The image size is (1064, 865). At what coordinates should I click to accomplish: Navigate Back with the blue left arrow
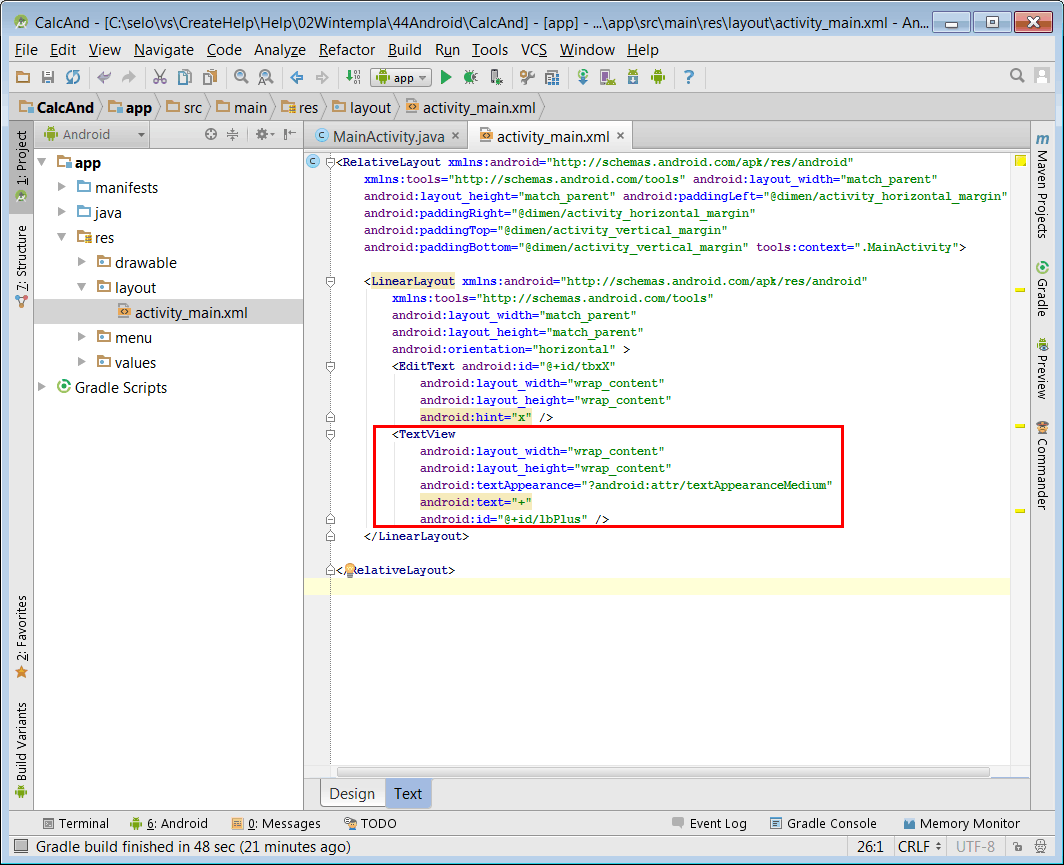[x=297, y=77]
